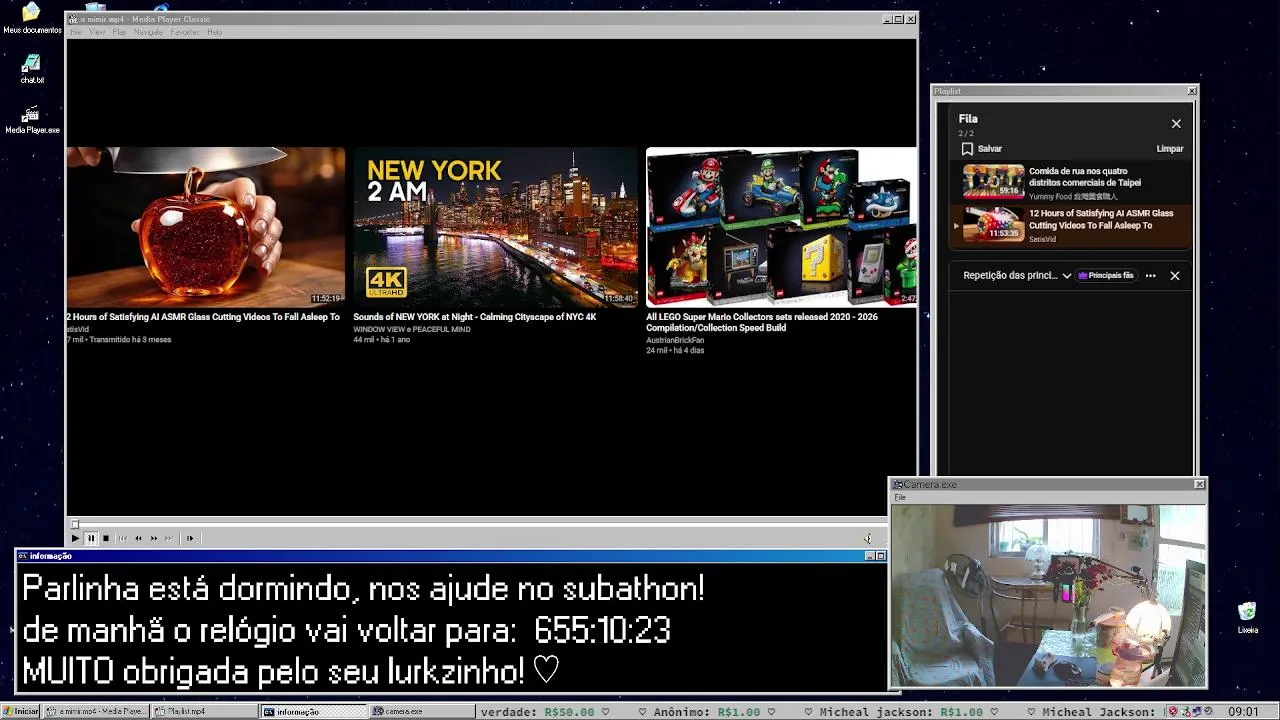Click the Media Player Classic title bar icon
1280x720 pixels.
pos(73,19)
